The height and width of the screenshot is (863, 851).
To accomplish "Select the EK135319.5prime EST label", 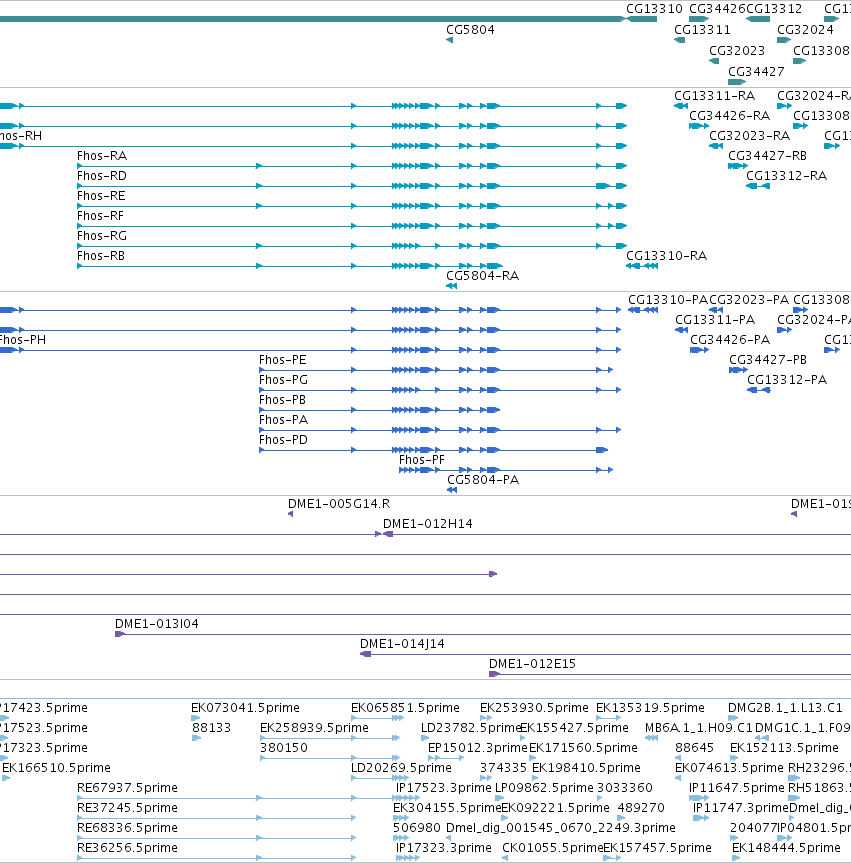I will click(650, 708).
